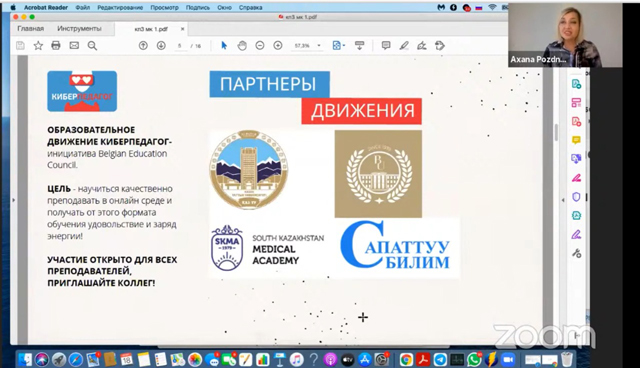
Task: Add the PDF to starred bookmarks
Action: point(38,45)
